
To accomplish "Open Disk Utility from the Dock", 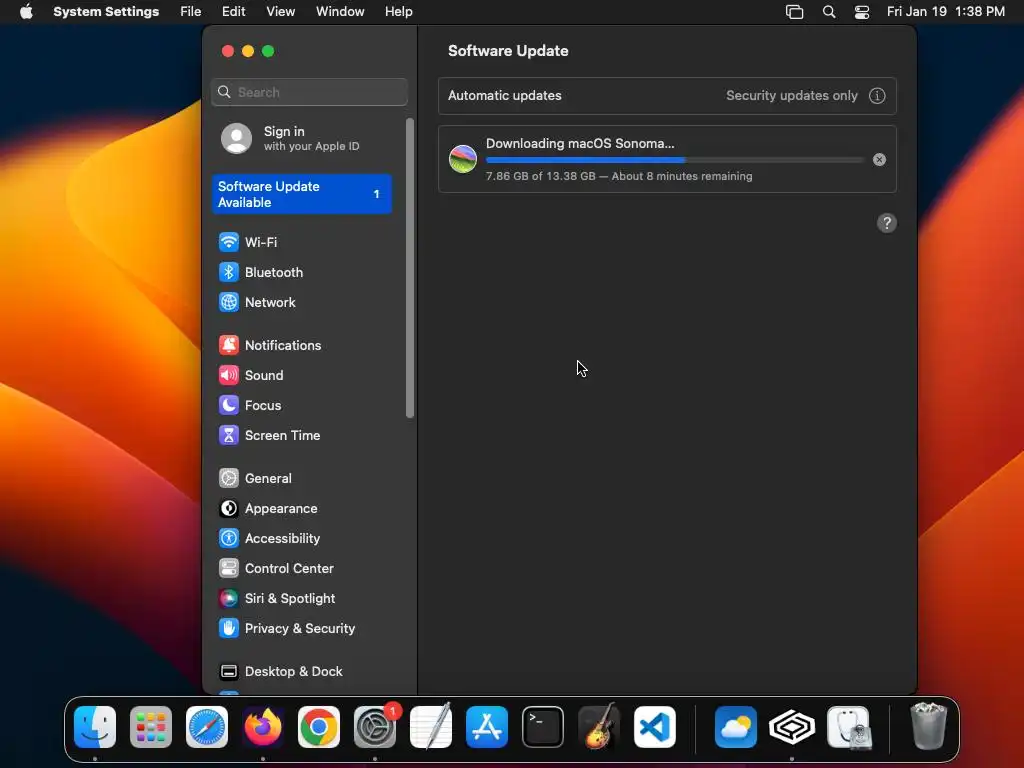I will coord(848,727).
